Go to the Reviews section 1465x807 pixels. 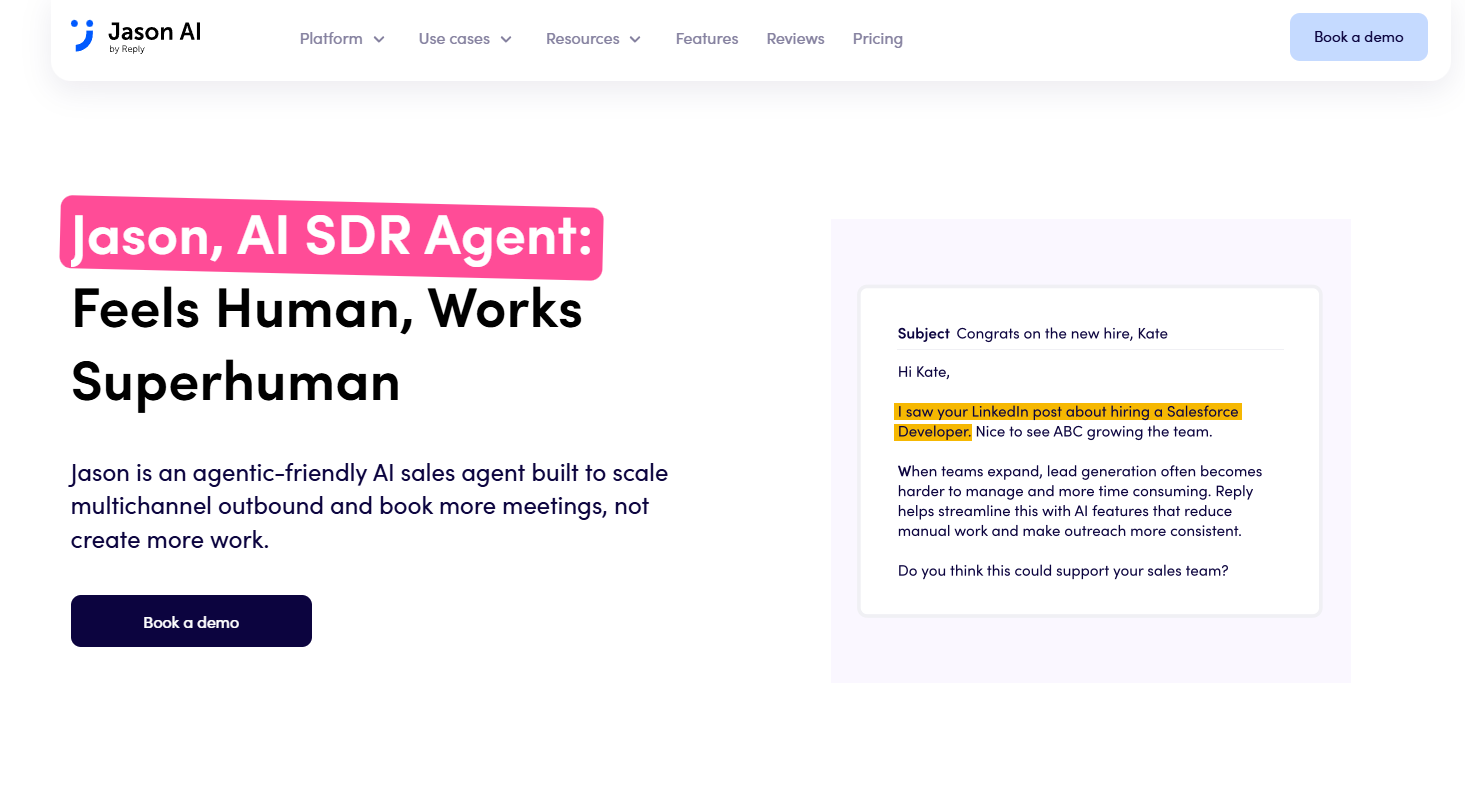795,39
